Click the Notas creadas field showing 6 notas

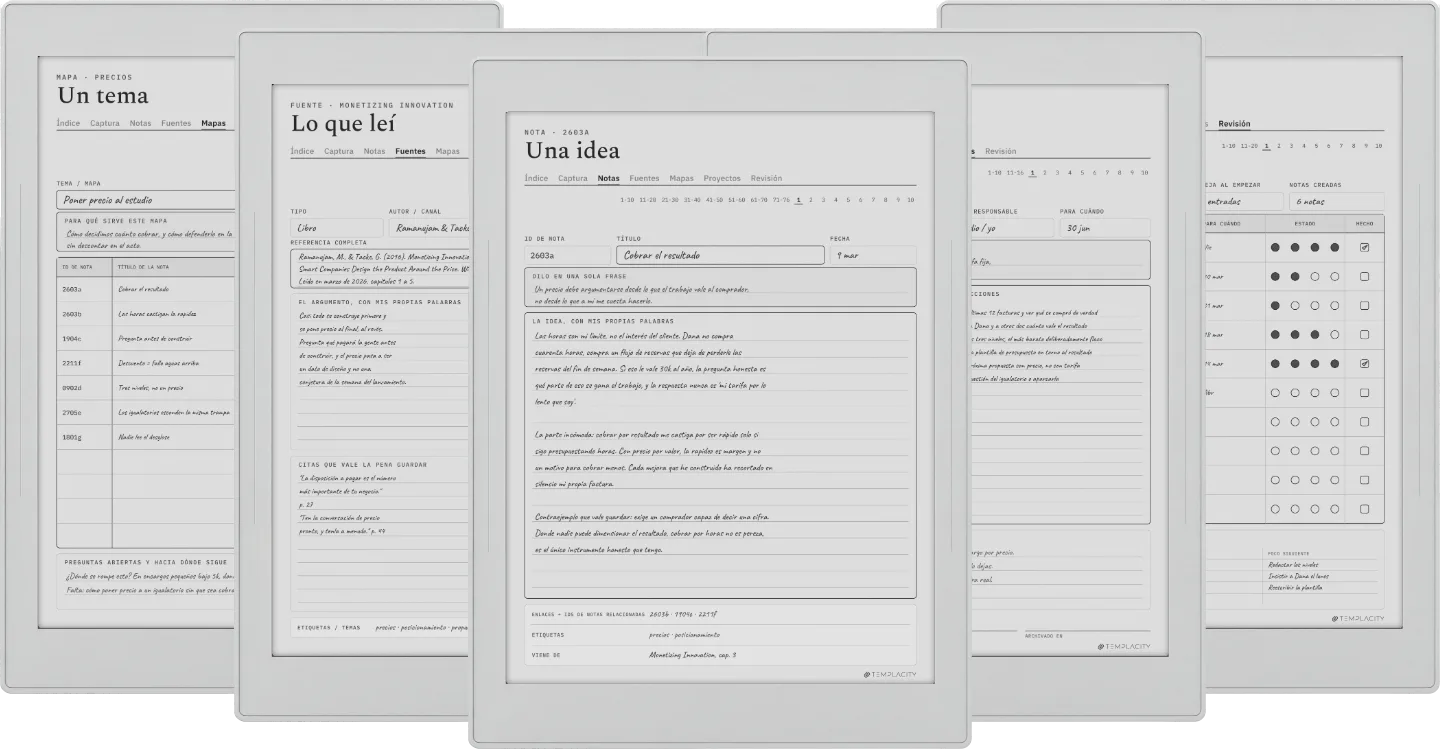point(1337,201)
